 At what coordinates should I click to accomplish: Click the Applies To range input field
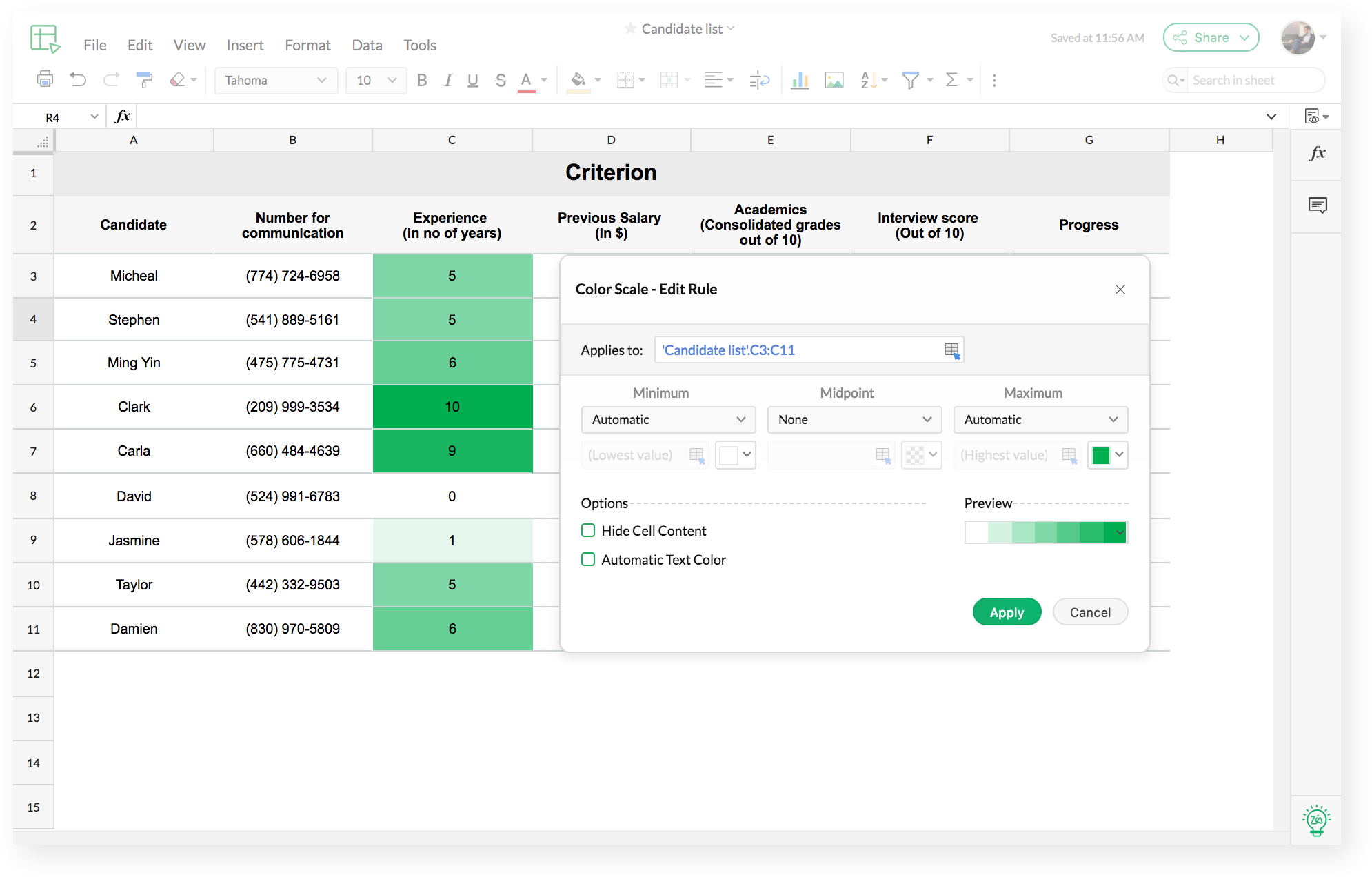click(795, 350)
